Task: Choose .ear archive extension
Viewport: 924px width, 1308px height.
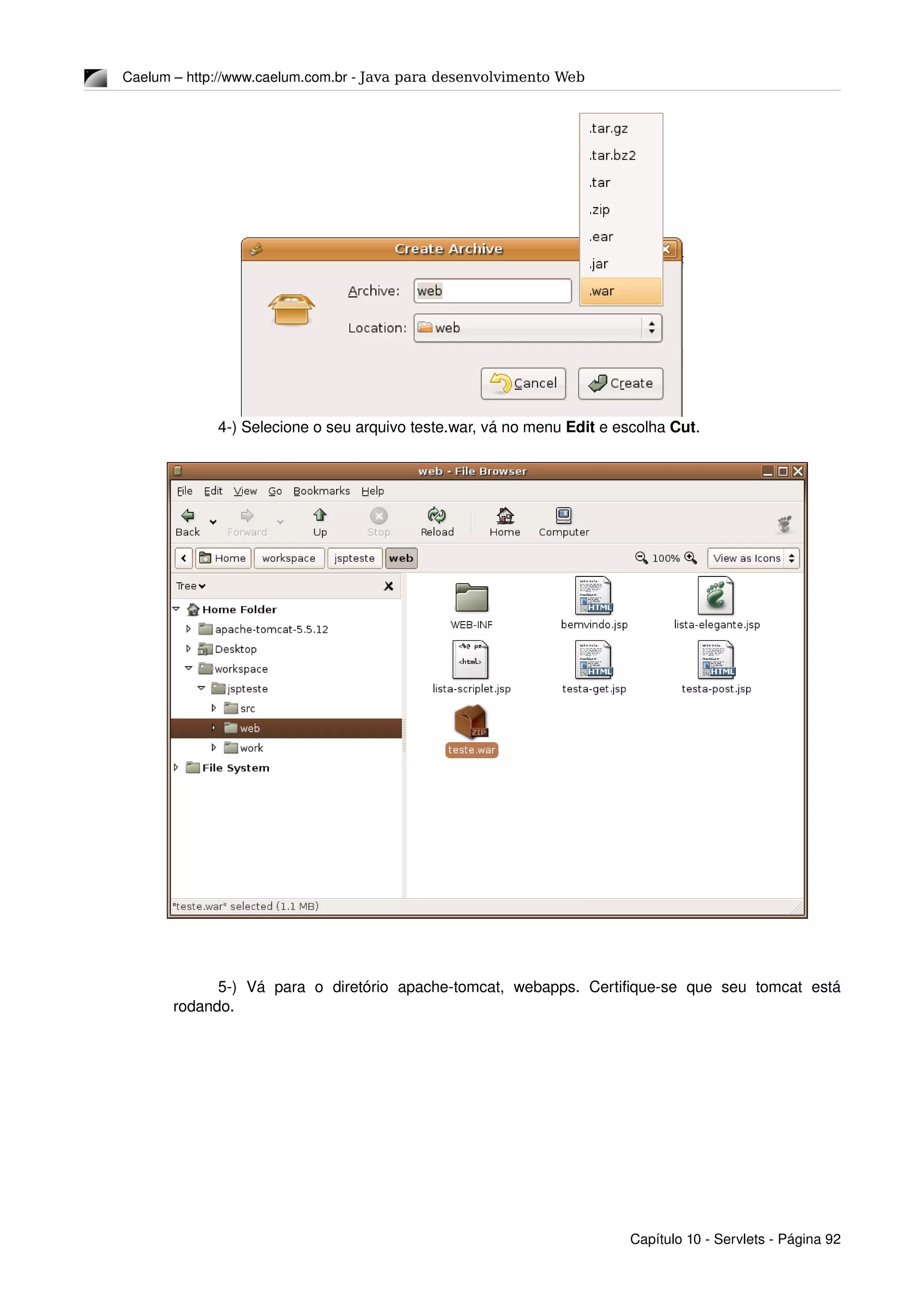Action: (621, 237)
